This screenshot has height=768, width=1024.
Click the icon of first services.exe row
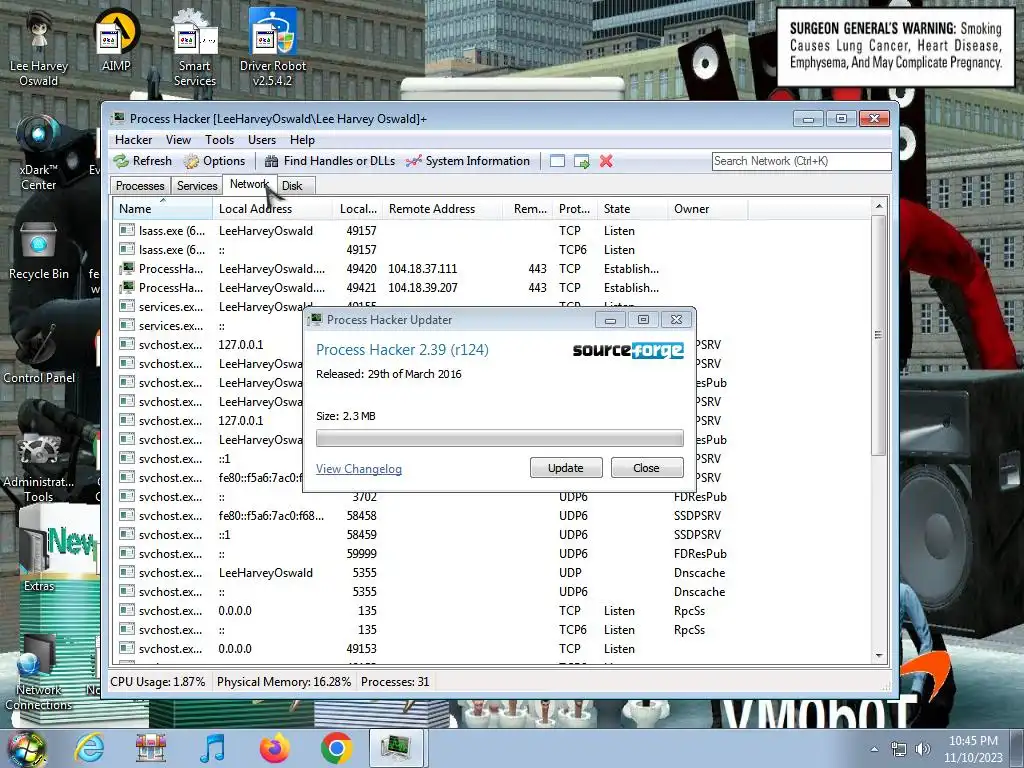pyautogui.click(x=127, y=306)
